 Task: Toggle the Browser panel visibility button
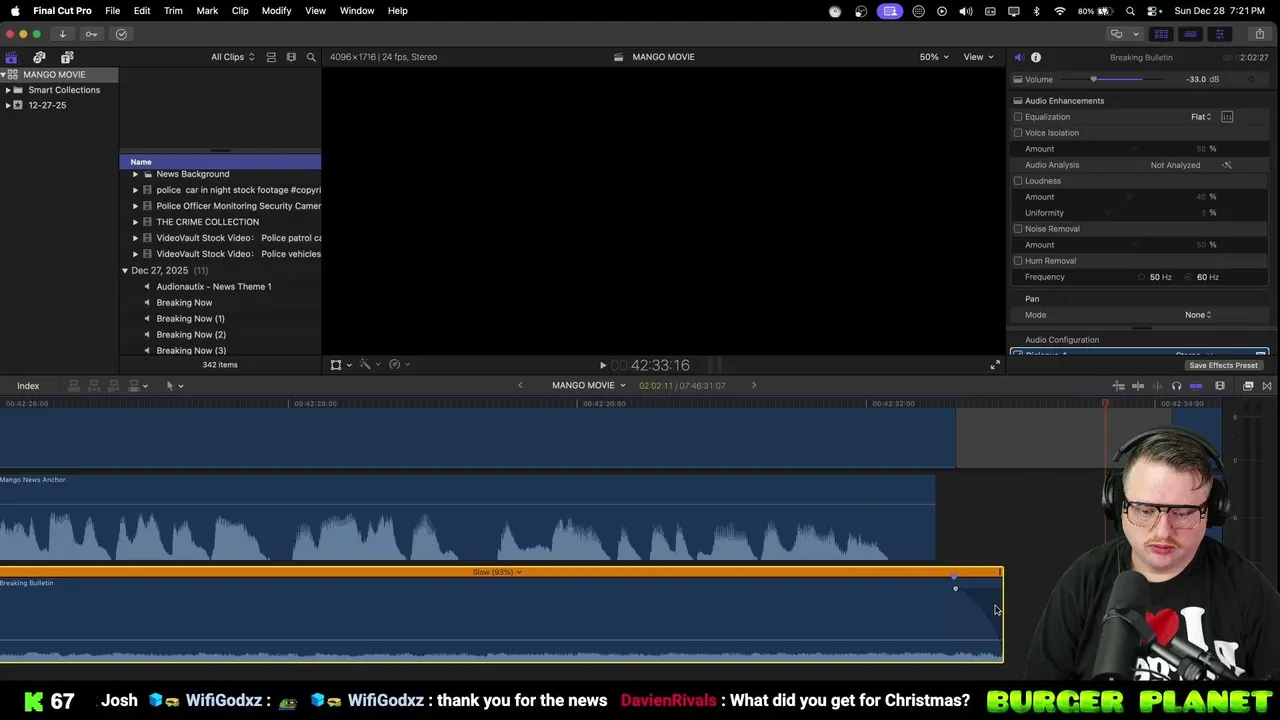(1161, 34)
